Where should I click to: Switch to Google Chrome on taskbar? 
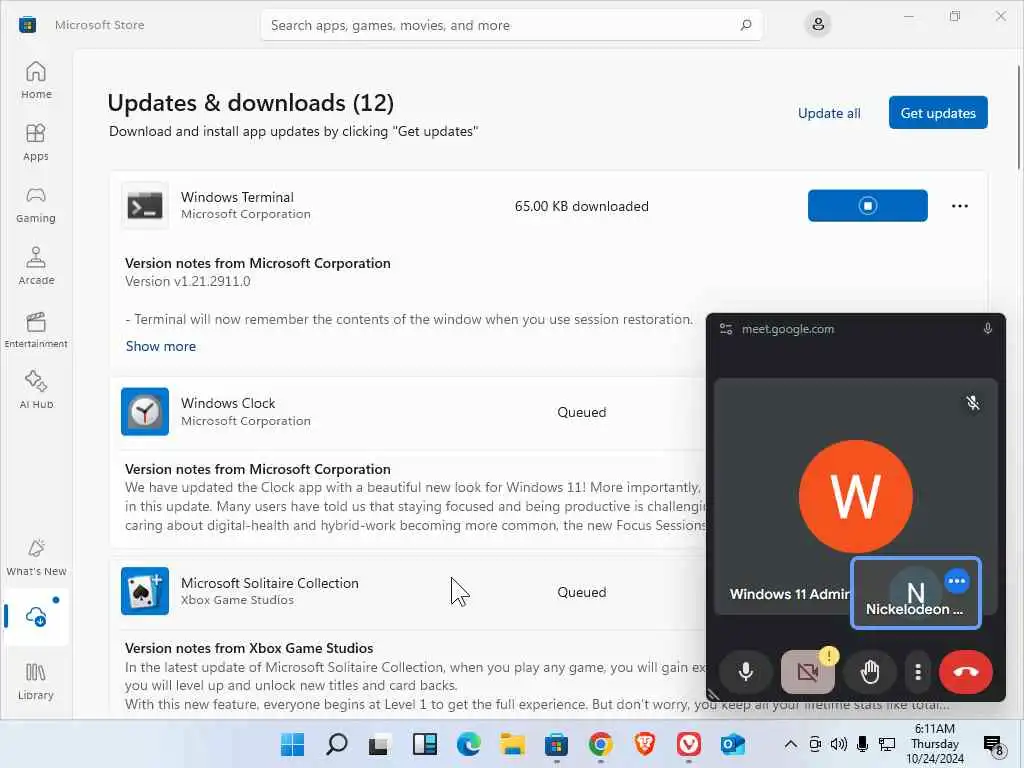point(601,744)
